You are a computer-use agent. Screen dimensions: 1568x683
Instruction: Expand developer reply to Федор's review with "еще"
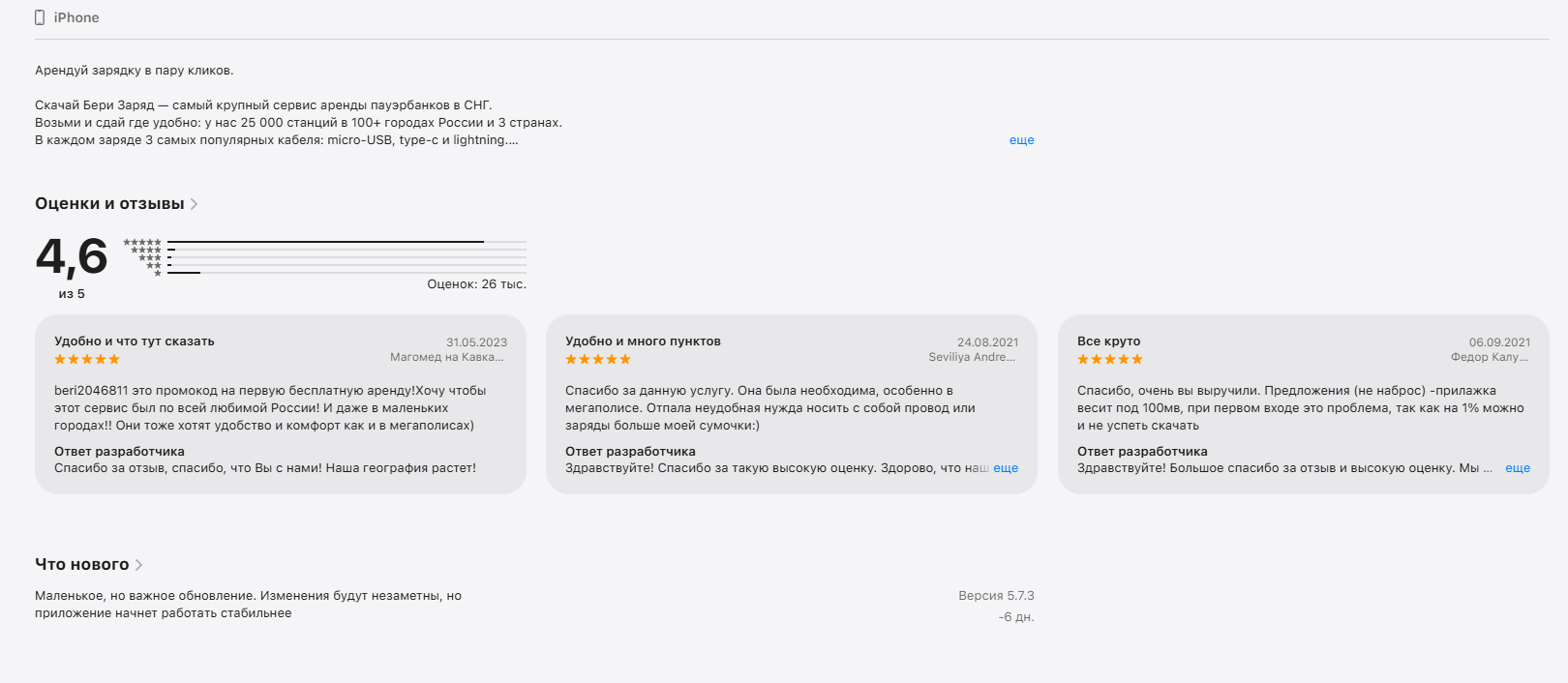pyautogui.click(x=1518, y=468)
